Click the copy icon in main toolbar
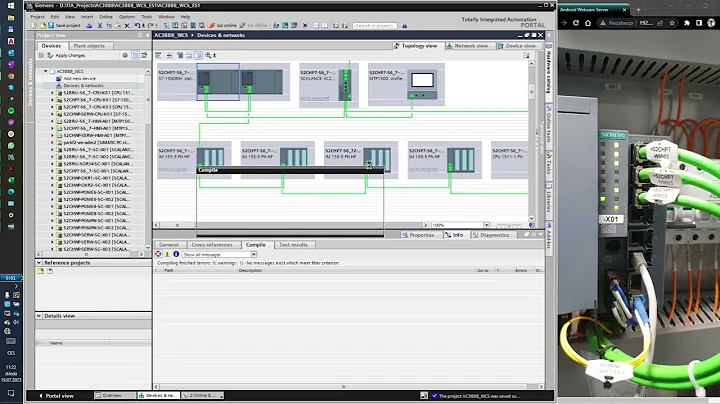This screenshot has height=404, width=720. (109, 26)
